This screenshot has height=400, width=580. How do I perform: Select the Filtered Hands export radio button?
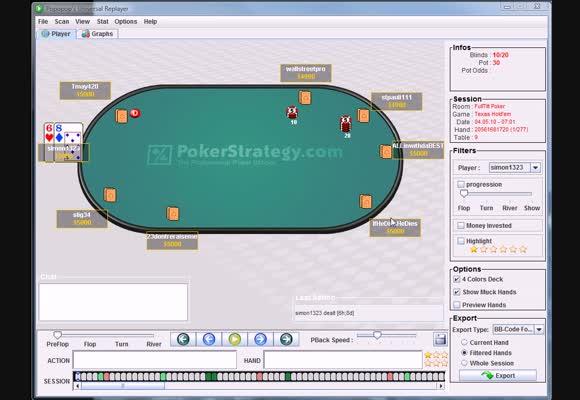(x=464, y=353)
